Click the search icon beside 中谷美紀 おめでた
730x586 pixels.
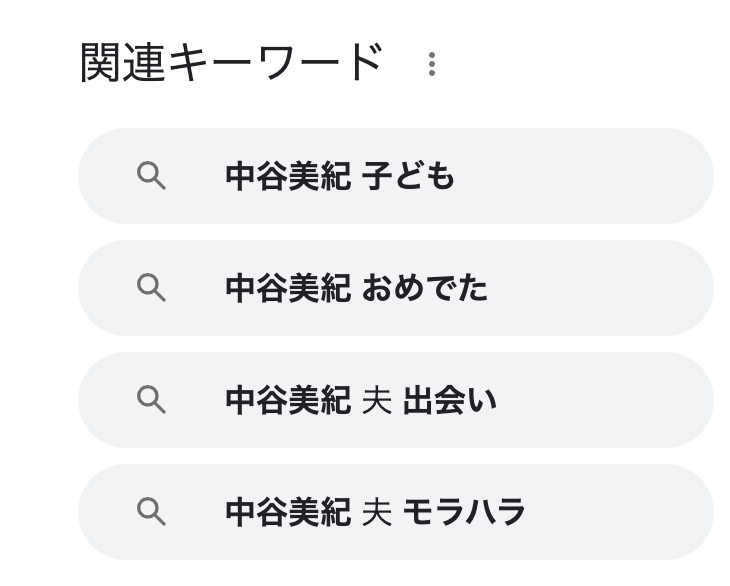151,288
